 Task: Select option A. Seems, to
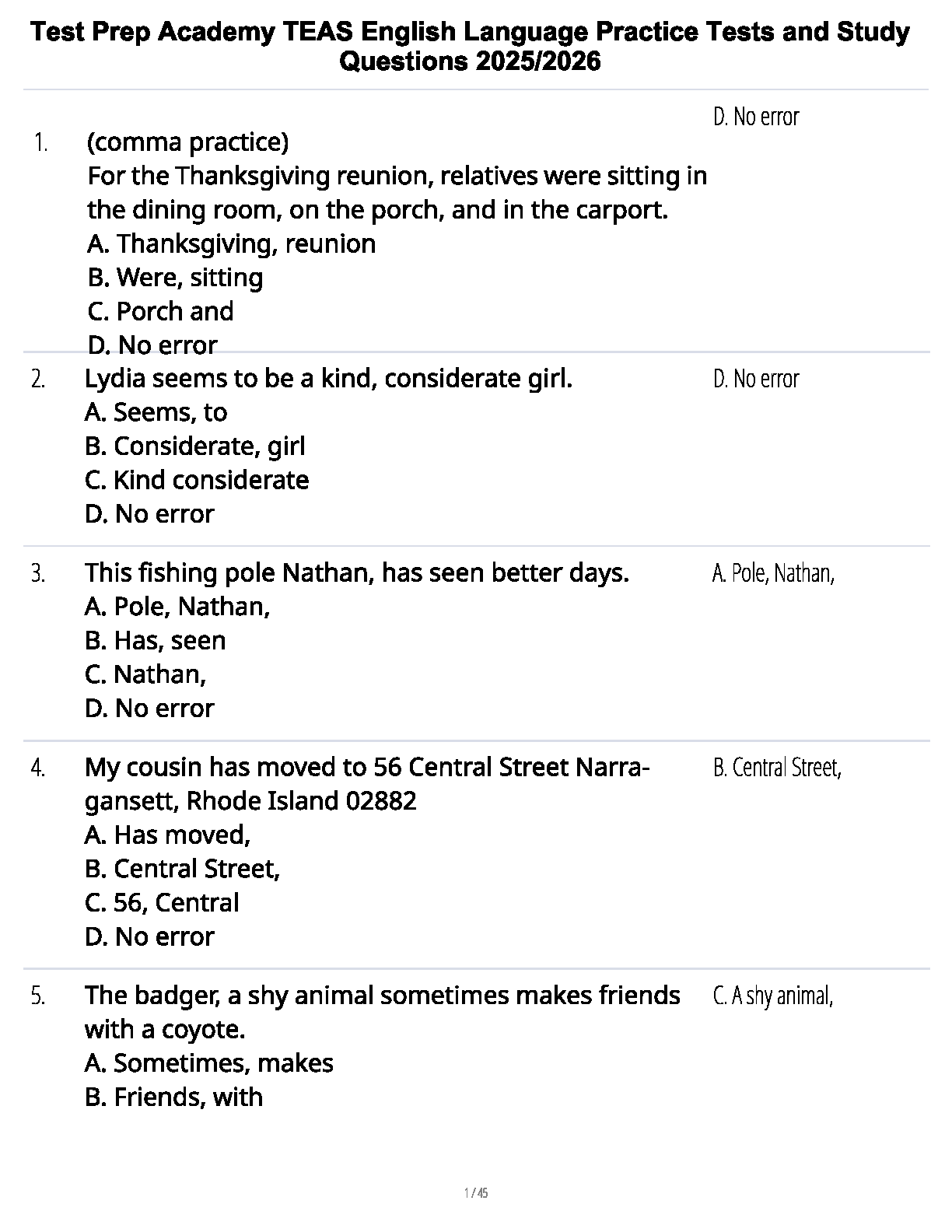[x=156, y=412]
